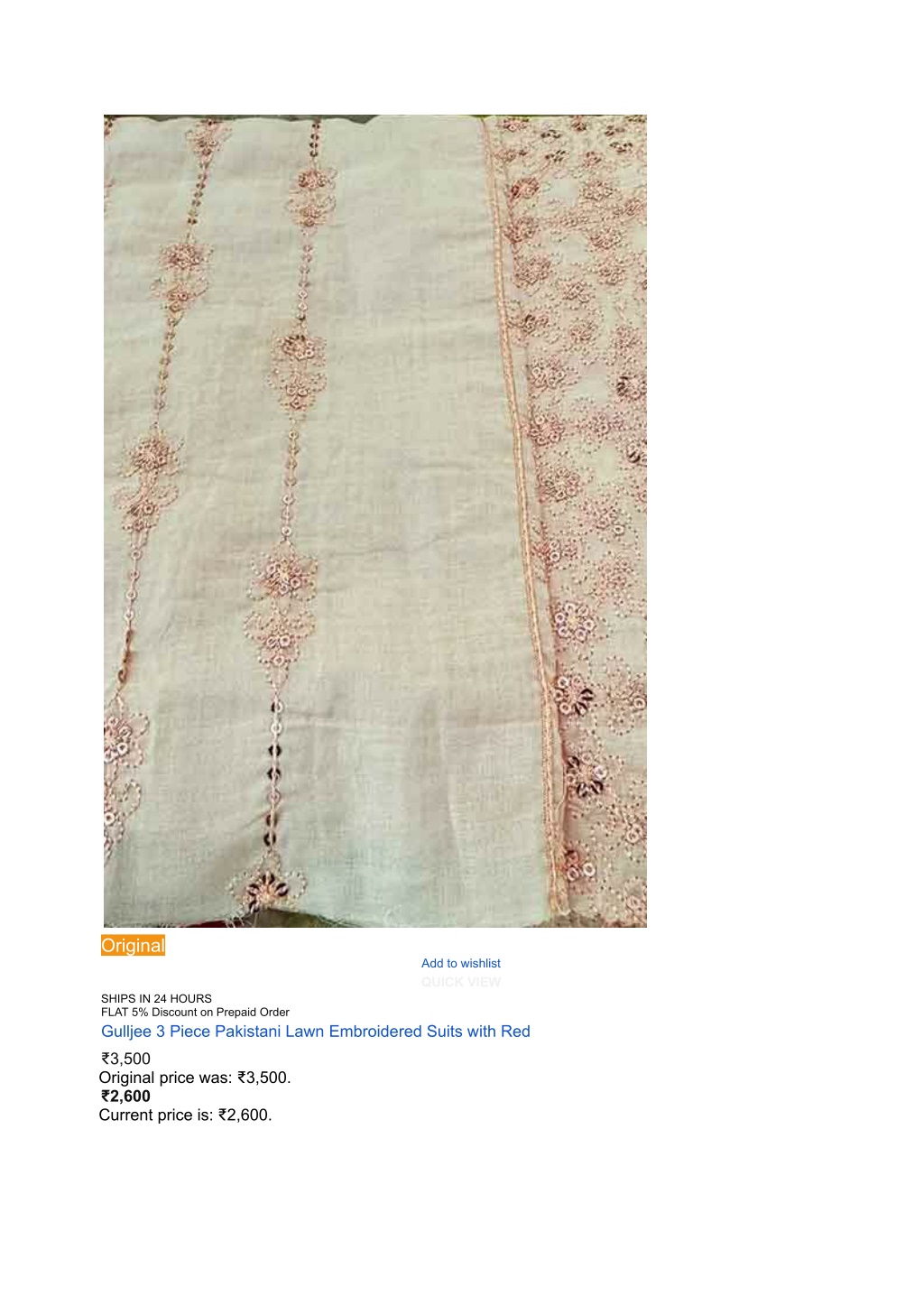
Task: Click the word 'wishlist' in the wishlist link
Action: click(480, 963)
